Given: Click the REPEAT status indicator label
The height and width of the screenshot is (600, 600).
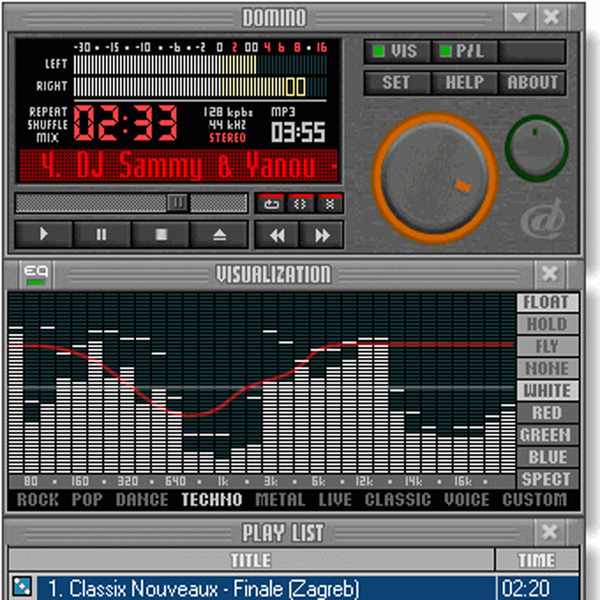Looking at the screenshot, I should [48, 112].
